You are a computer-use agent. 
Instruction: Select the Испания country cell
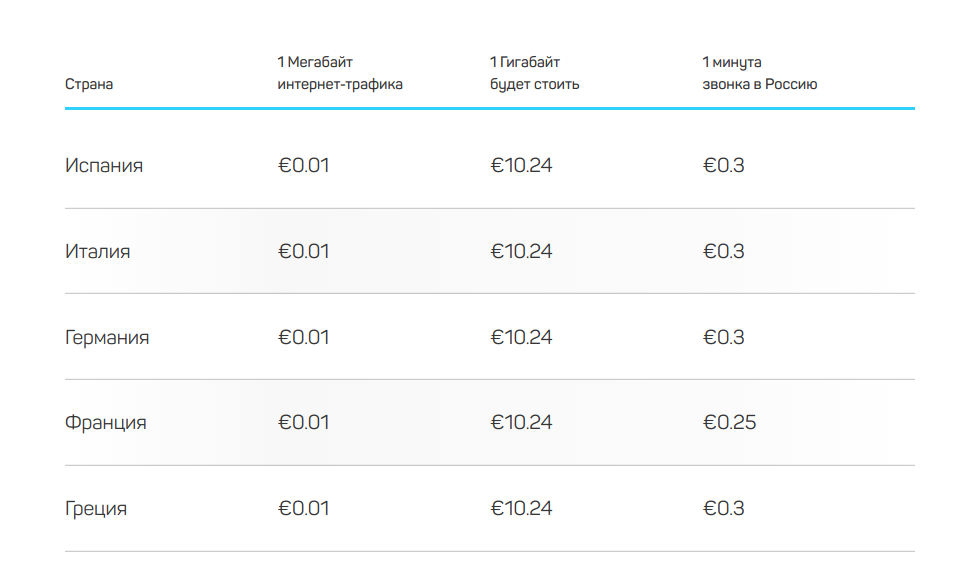[x=104, y=166]
